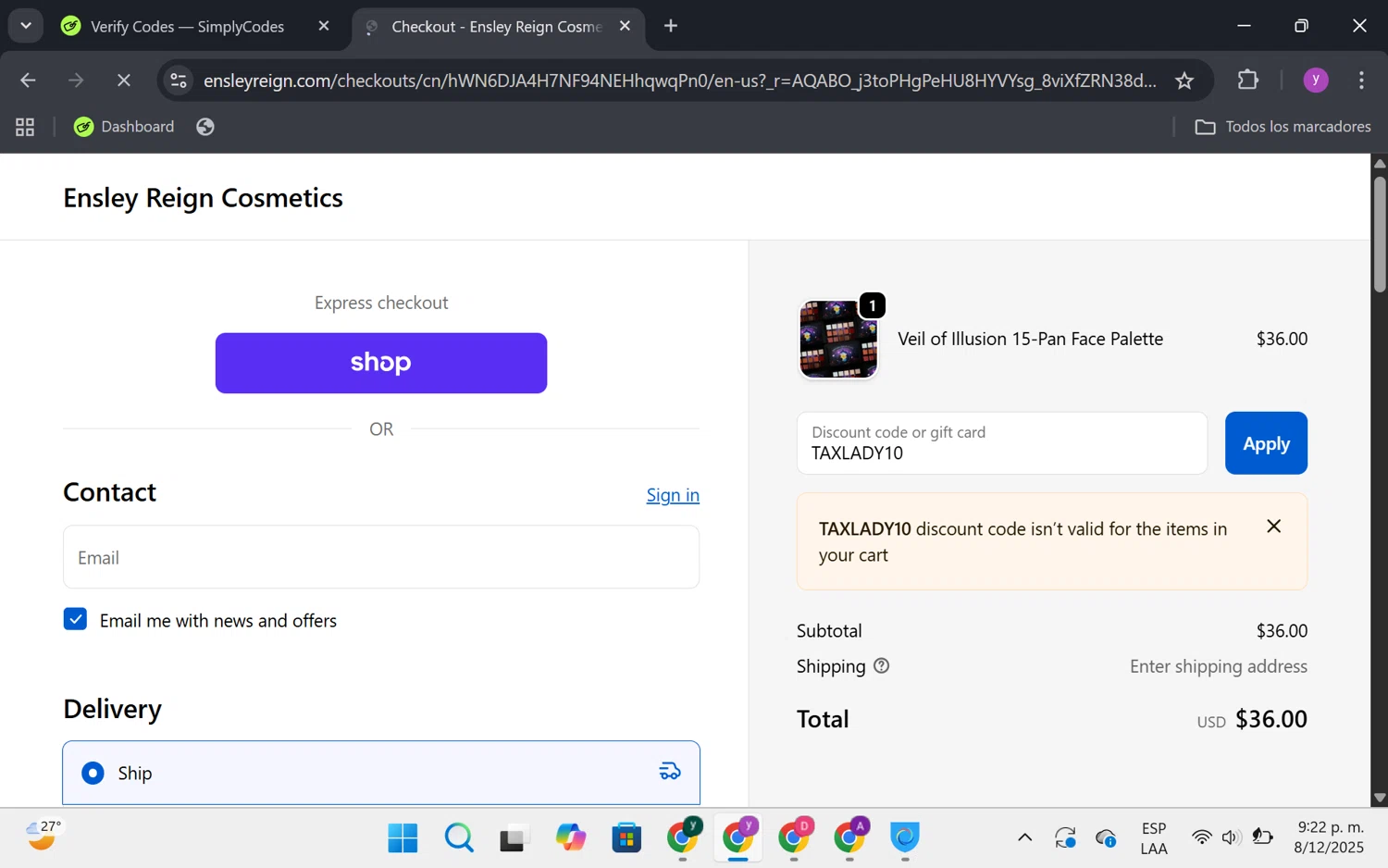Viewport: 1388px width, 868px height.
Task: Select the Ship delivery radio option
Action: pos(93,773)
